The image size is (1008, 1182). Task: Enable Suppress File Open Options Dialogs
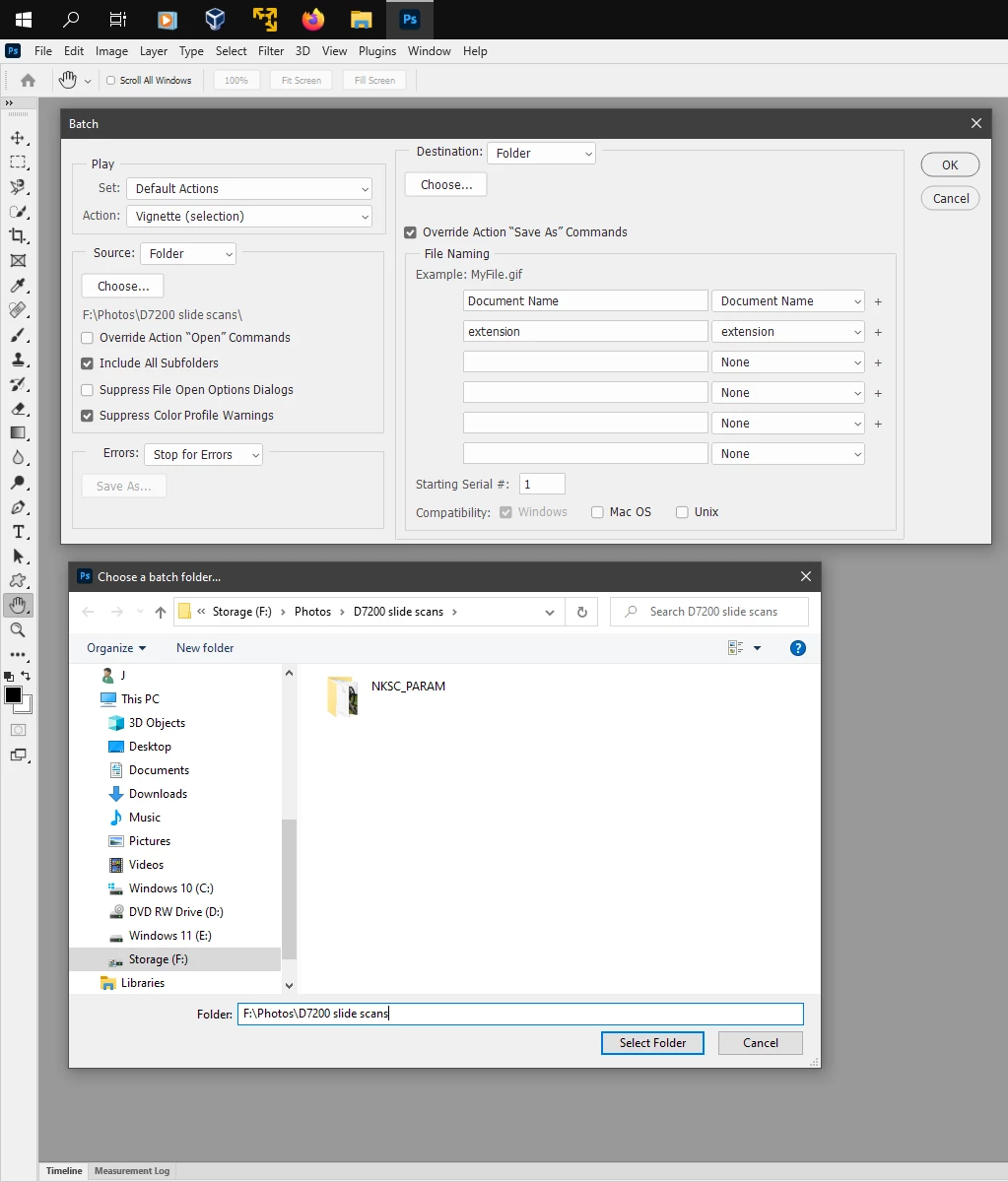(88, 390)
